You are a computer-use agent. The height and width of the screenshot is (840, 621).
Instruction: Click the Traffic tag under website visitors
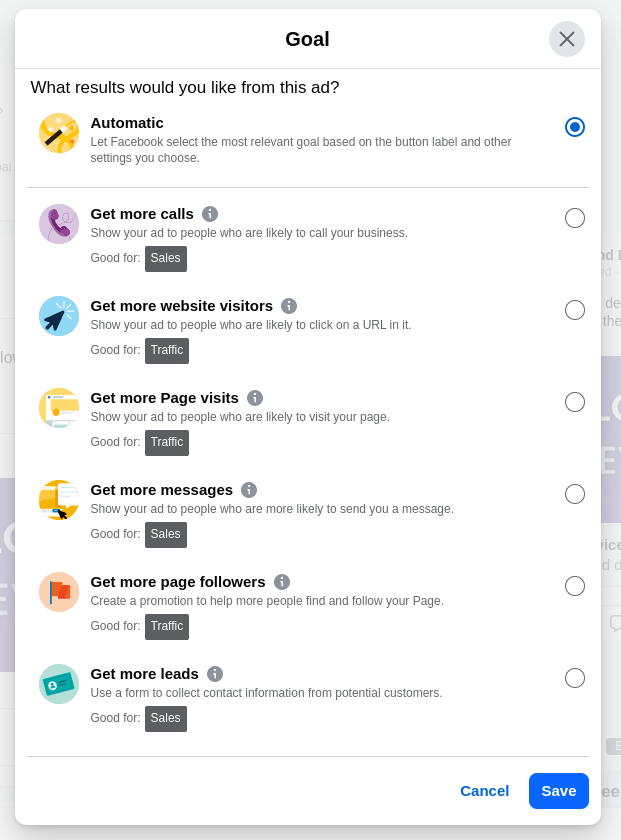tap(167, 350)
